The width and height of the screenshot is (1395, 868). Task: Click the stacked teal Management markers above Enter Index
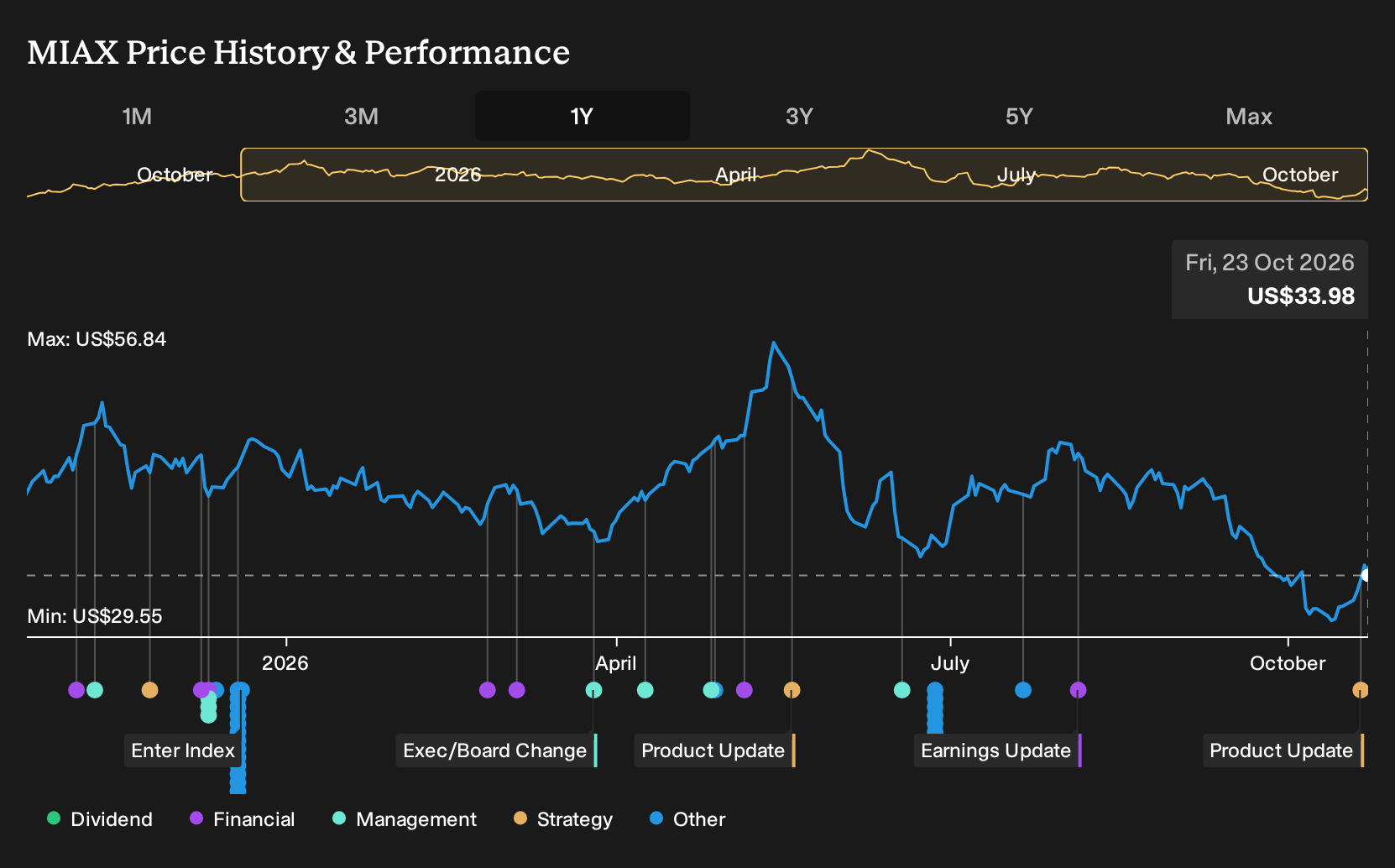tap(208, 707)
